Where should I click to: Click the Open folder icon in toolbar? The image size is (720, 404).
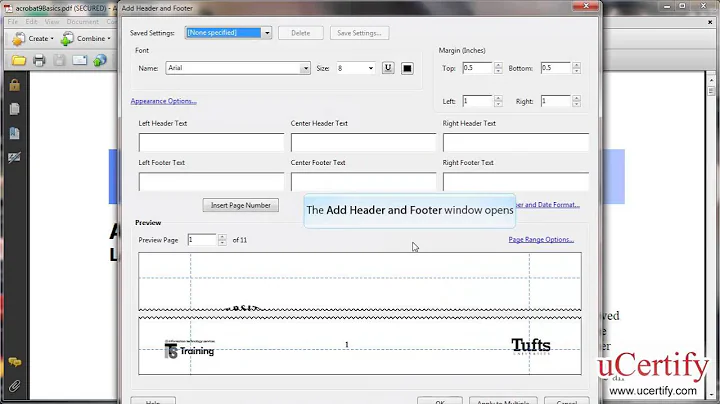click(x=19, y=60)
